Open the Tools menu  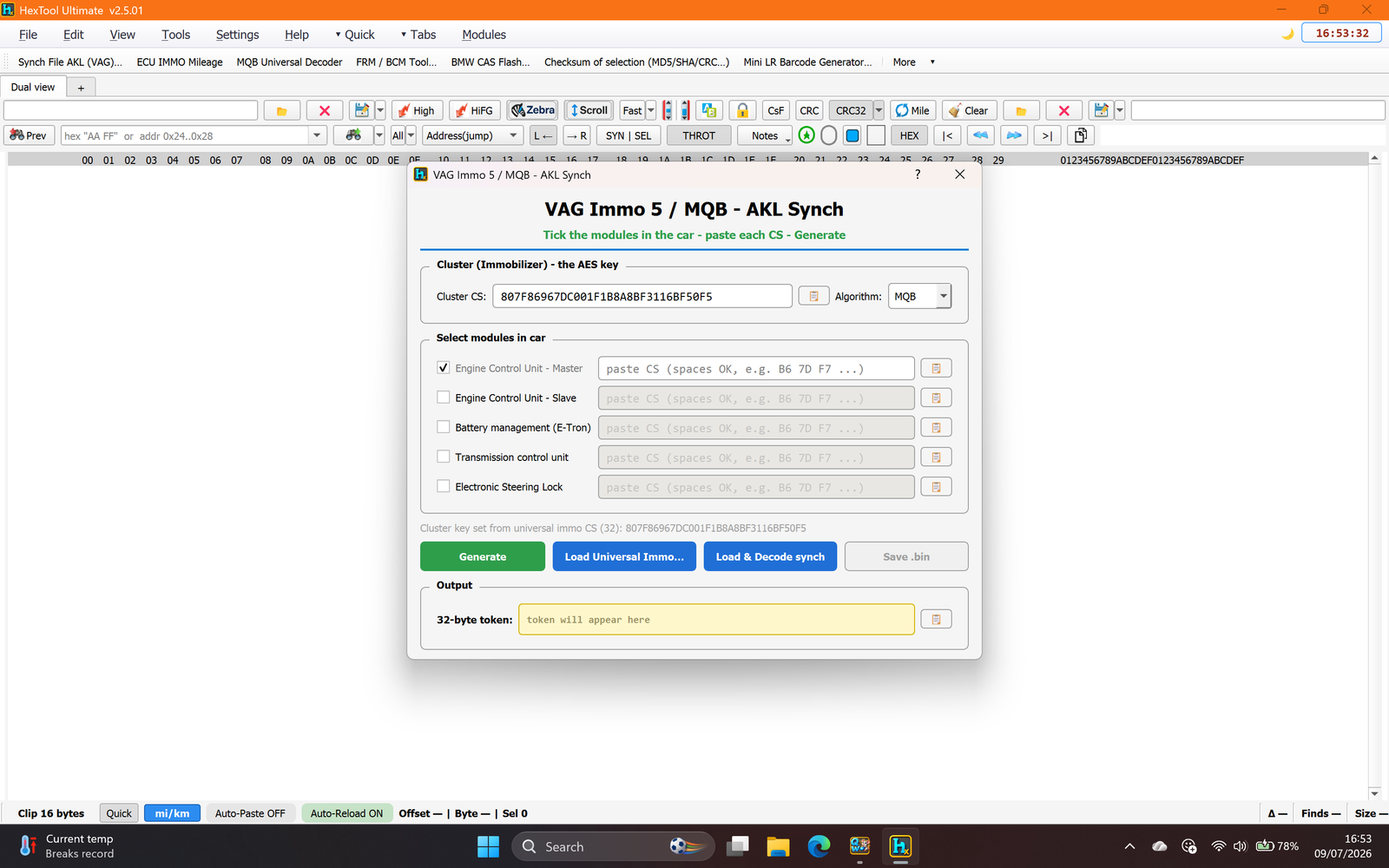175,35
